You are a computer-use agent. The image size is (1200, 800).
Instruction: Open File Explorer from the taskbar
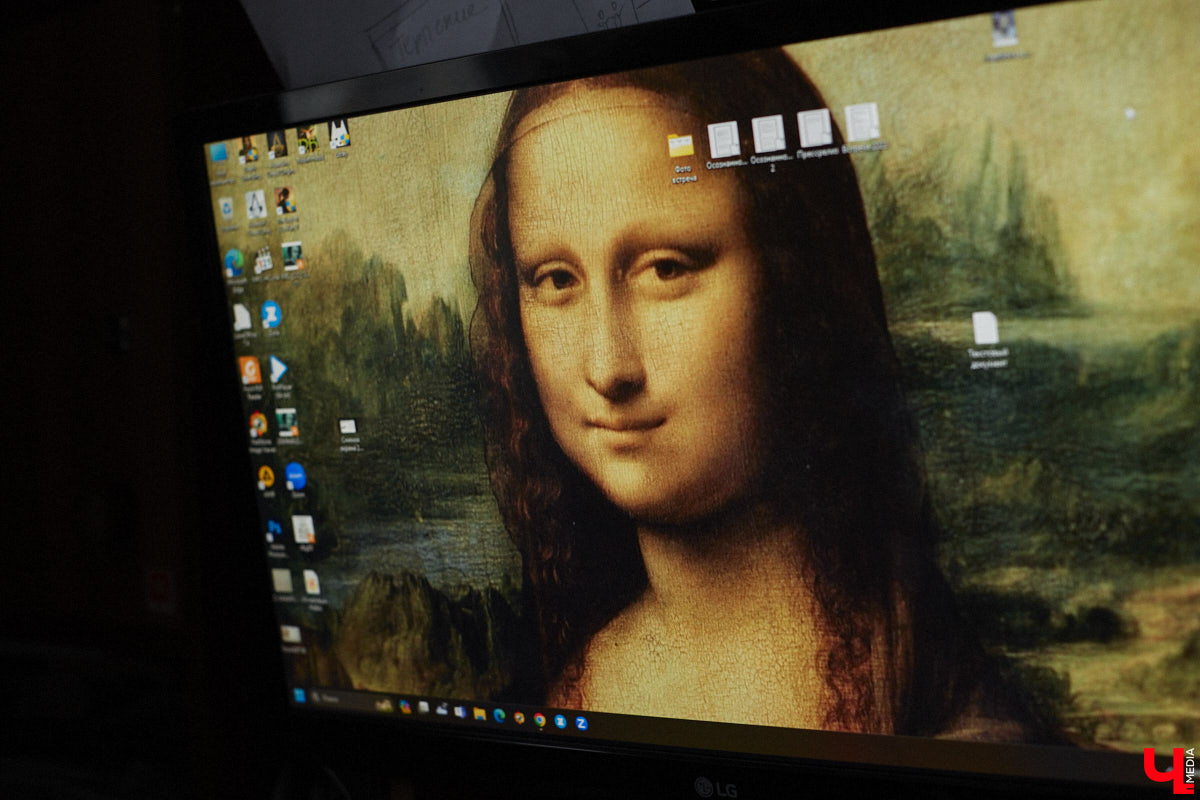pos(479,713)
